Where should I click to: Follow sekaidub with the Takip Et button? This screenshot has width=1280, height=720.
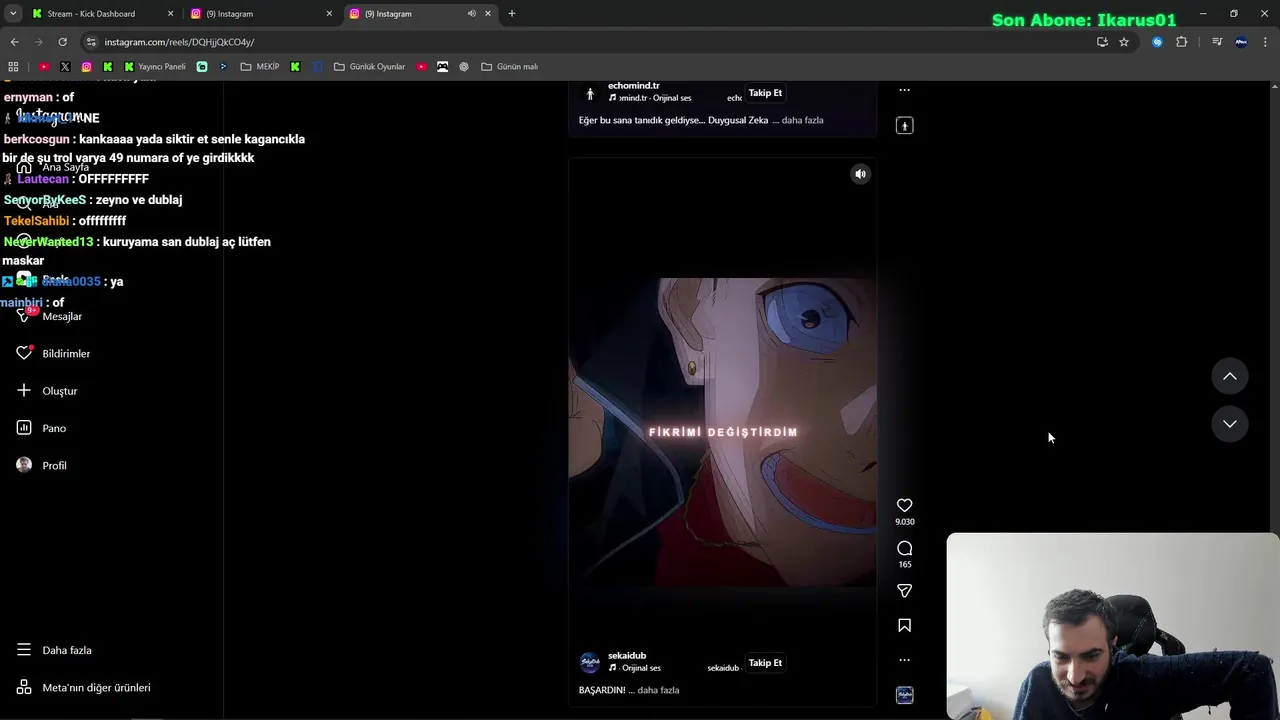[765, 663]
